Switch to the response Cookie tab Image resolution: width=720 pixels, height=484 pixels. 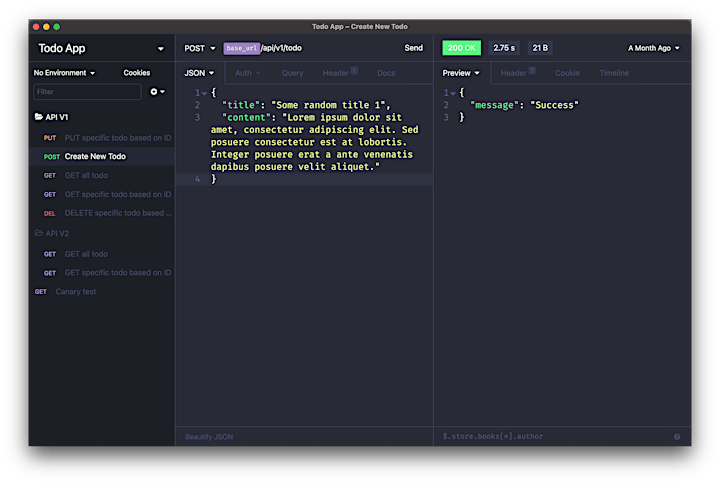click(567, 73)
